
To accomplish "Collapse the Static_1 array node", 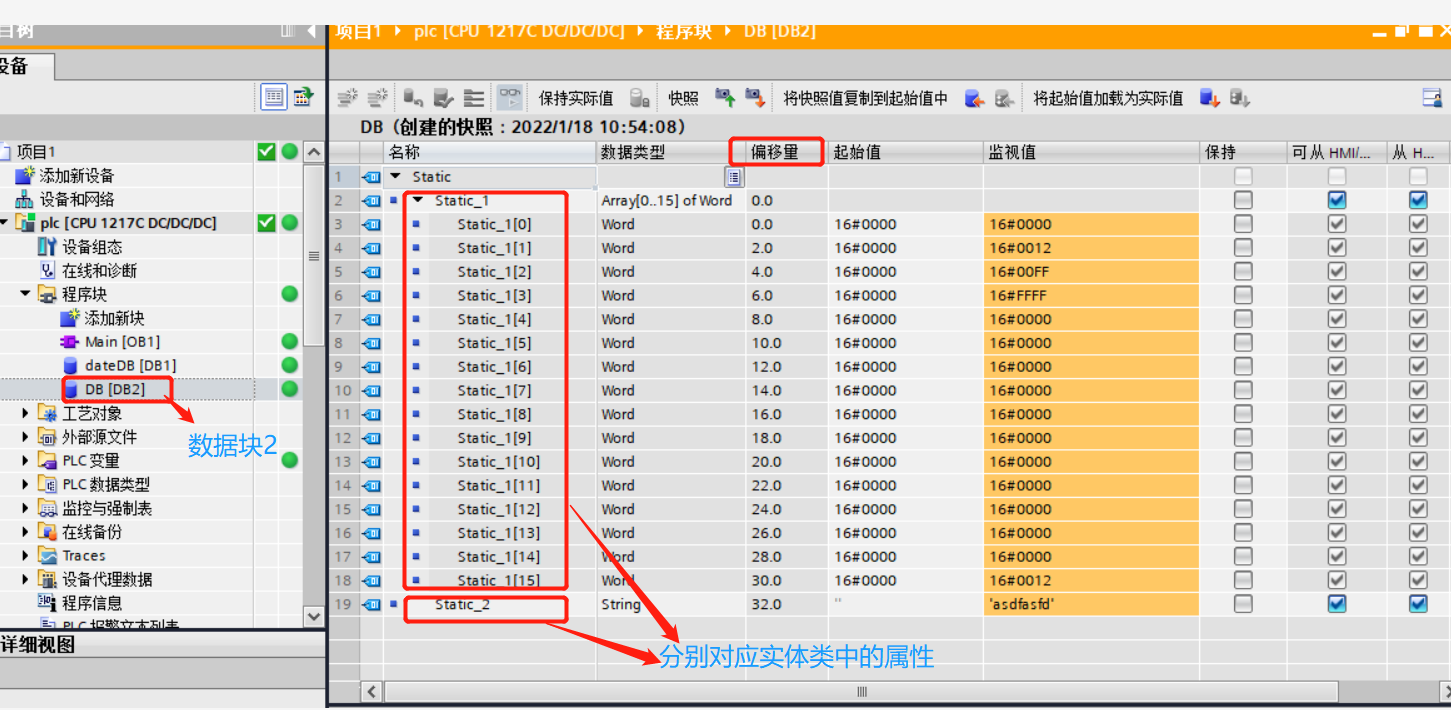I will [x=418, y=200].
